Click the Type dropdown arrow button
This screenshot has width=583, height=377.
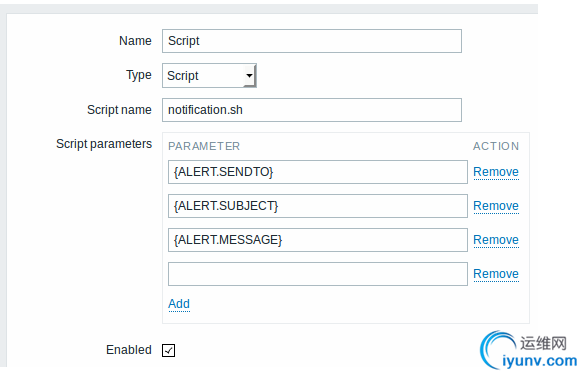pos(249,75)
